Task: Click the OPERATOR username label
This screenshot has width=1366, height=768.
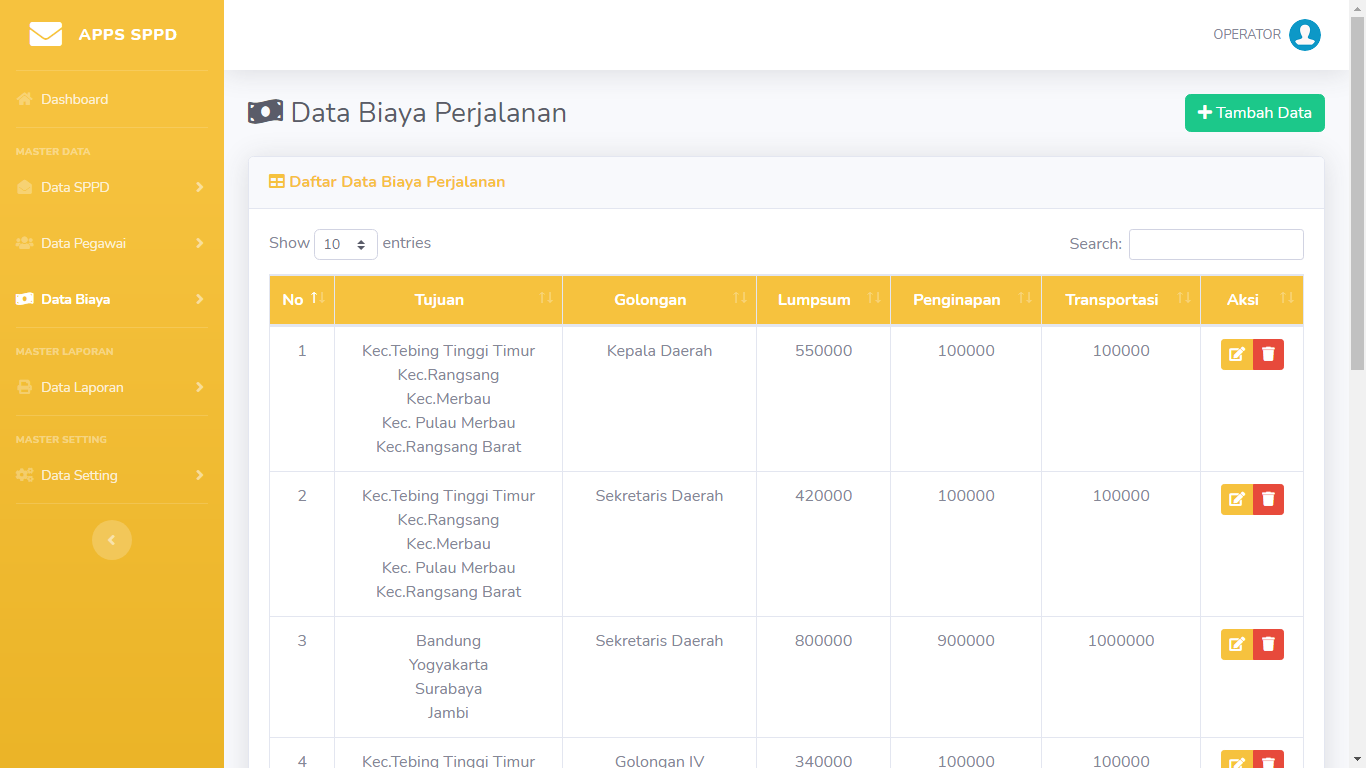Action: click(1247, 35)
